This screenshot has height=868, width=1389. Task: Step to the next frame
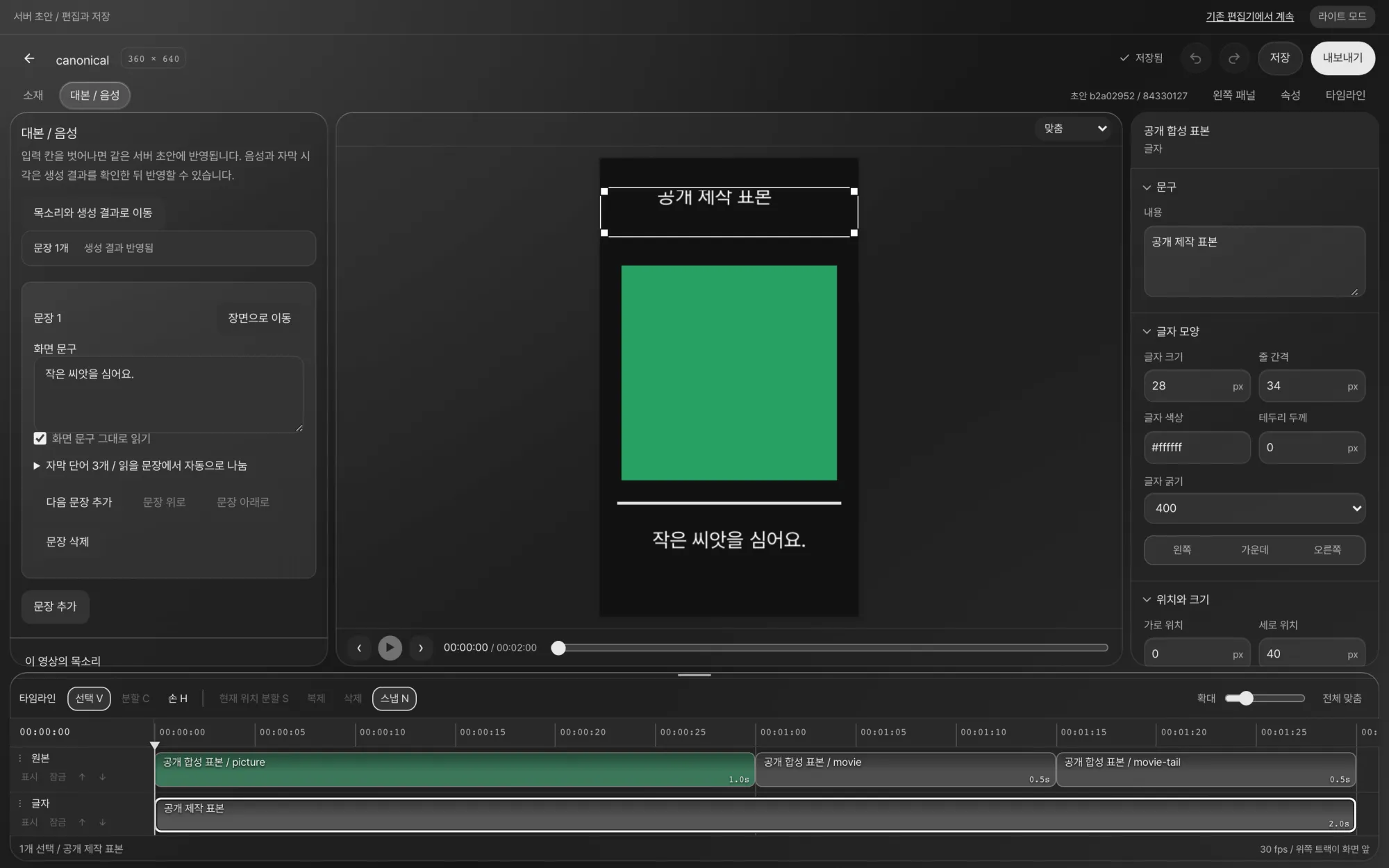point(420,648)
